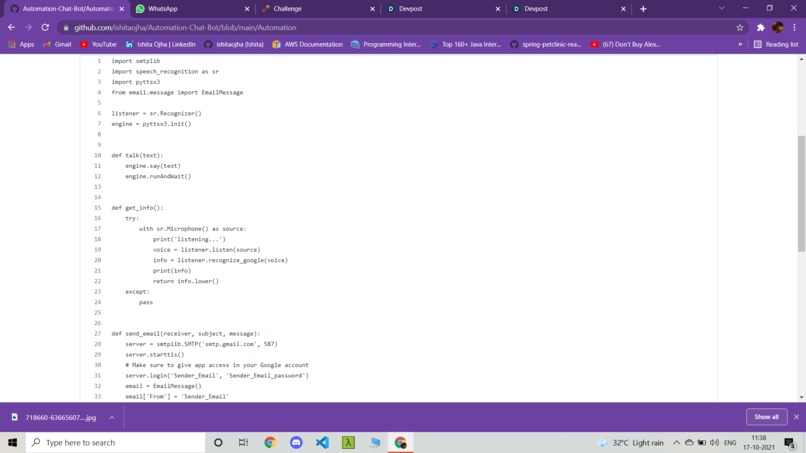The image size is (806, 453).
Task: Switch to the second Devpost tab
Action: click(569, 9)
